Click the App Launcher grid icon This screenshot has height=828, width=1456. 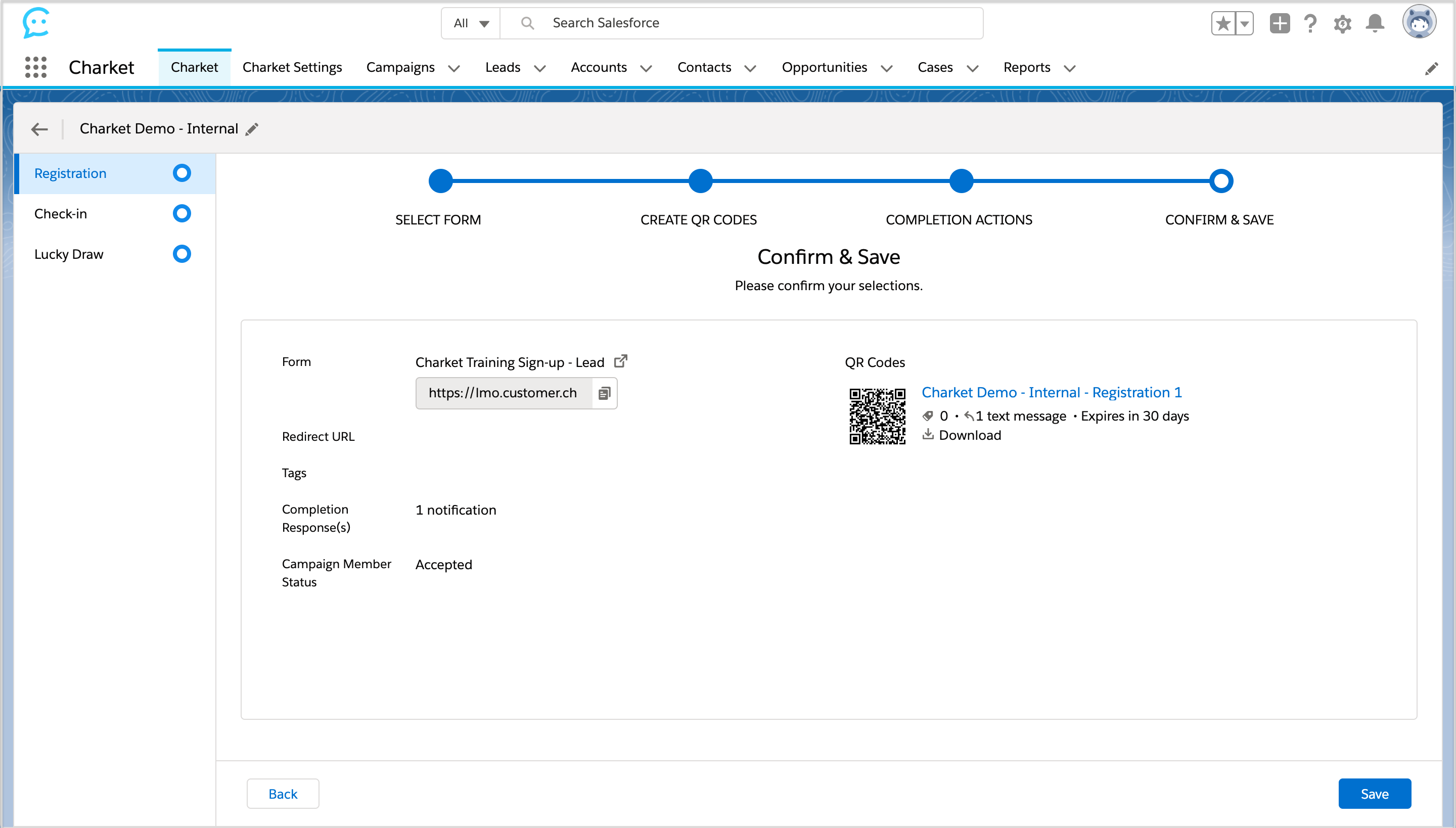(36, 67)
